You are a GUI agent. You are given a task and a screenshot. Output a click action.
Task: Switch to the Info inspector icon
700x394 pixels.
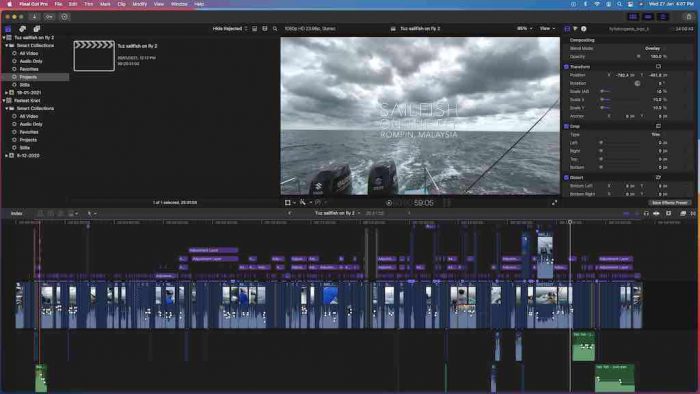click(583, 29)
